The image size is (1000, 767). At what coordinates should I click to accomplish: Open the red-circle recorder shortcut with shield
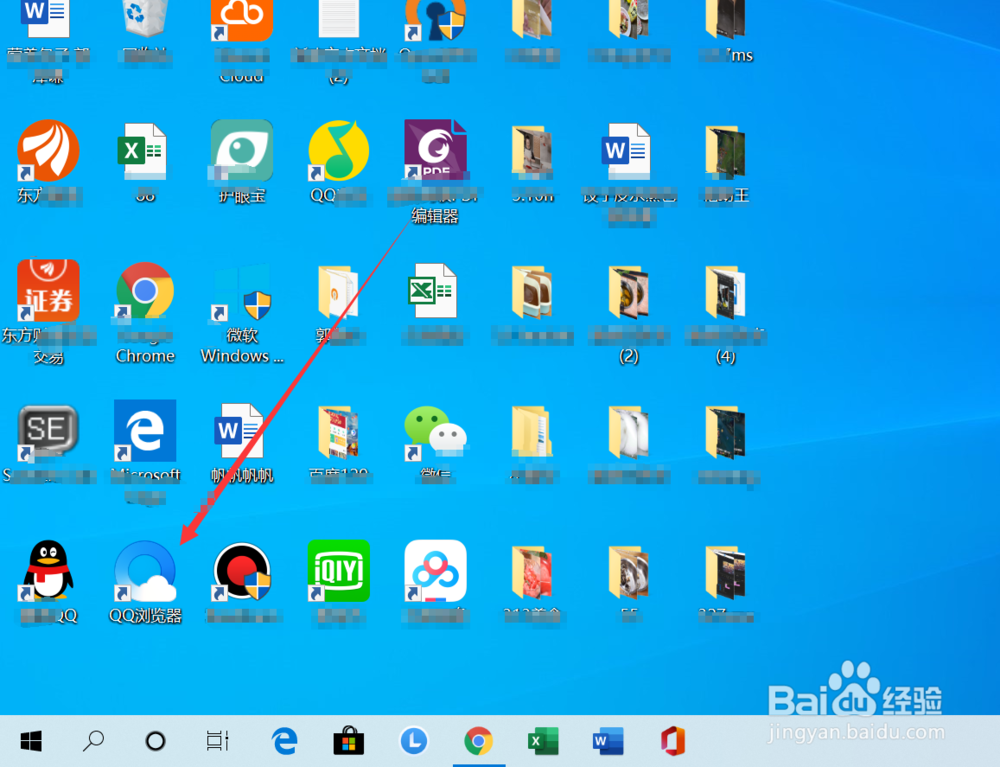(x=242, y=571)
